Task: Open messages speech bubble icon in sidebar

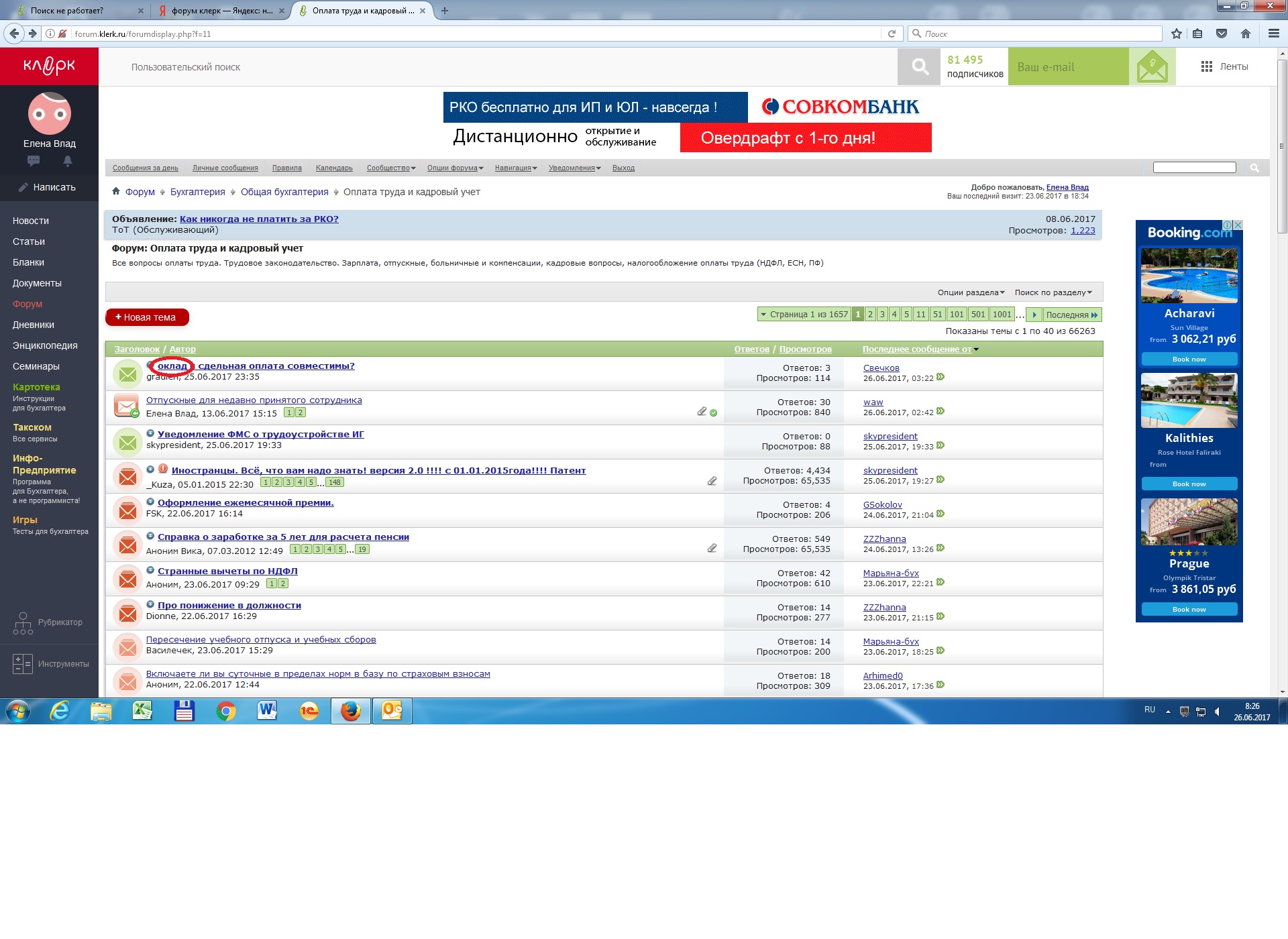Action: (34, 161)
